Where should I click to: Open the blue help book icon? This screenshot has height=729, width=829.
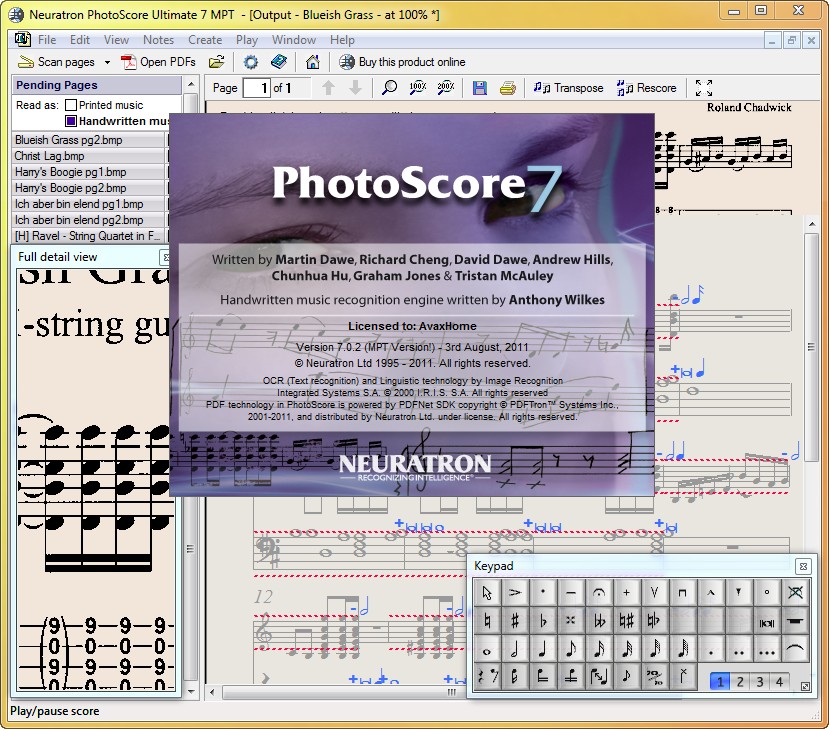pos(279,62)
